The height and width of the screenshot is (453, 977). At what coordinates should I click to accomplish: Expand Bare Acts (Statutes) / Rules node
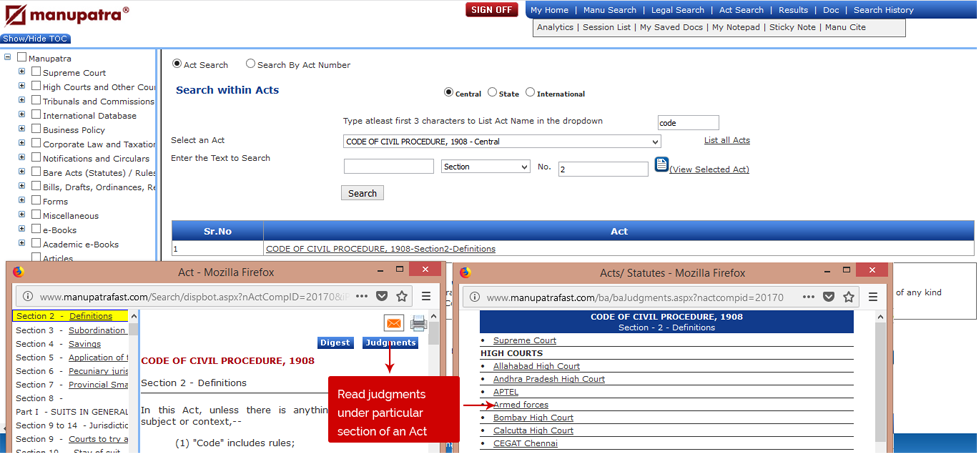pyautogui.click(x=22, y=171)
